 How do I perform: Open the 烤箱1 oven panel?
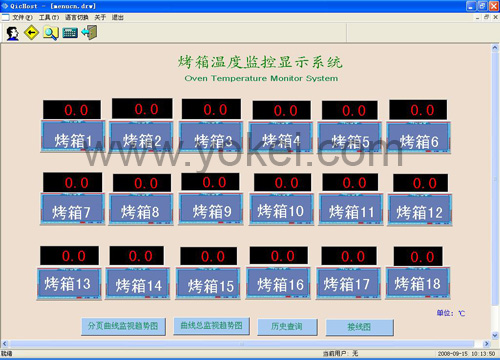[x=73, y=136]
